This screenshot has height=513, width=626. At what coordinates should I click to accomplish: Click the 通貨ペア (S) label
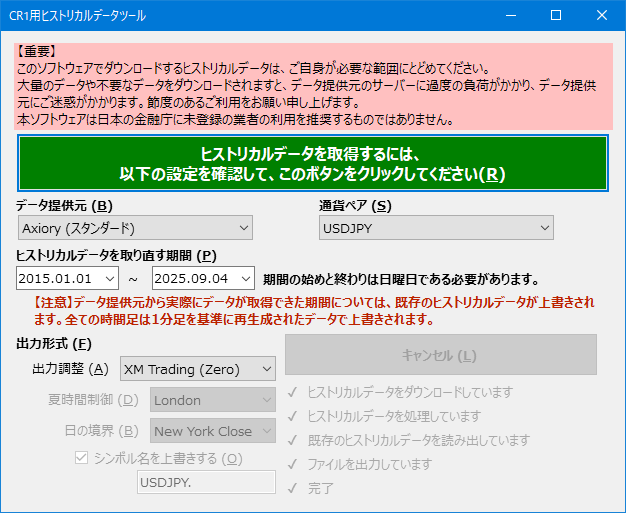click(x=355, y=206)
